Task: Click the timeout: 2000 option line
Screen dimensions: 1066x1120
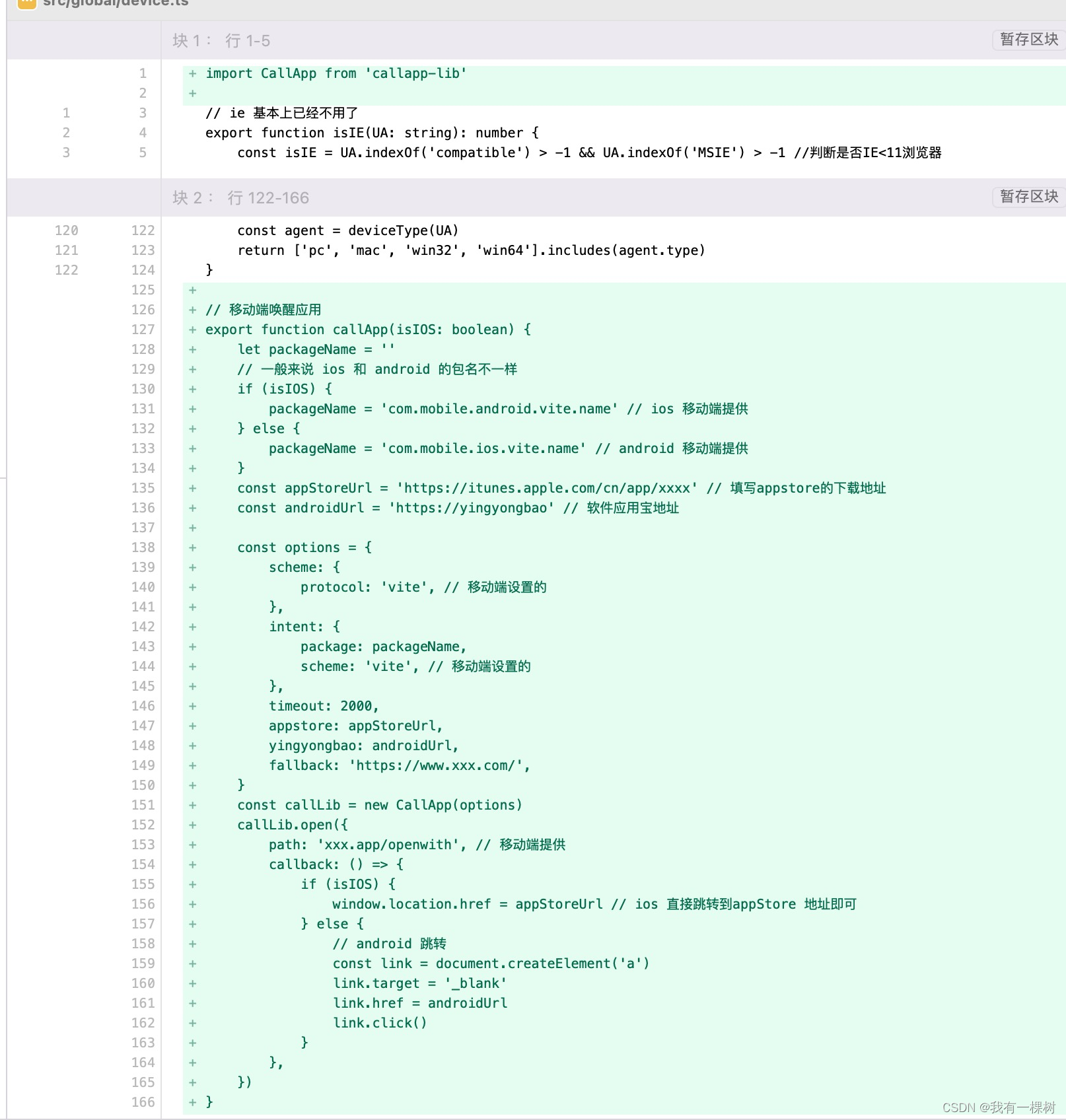Action: pyautogui.click(x=324, y=705)
